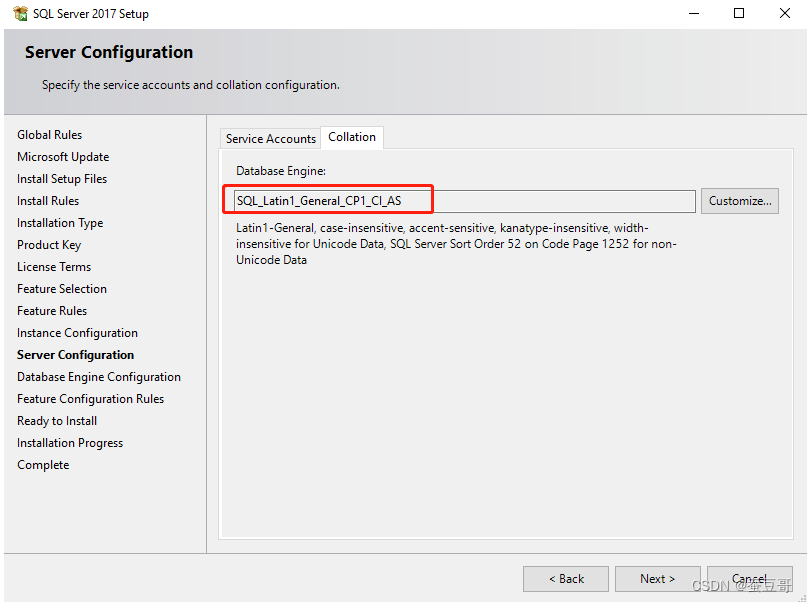Screen dimensions: 807x602
Task: Click the SQL Server Setup title bar icon
Action: [x=21, y=13]
